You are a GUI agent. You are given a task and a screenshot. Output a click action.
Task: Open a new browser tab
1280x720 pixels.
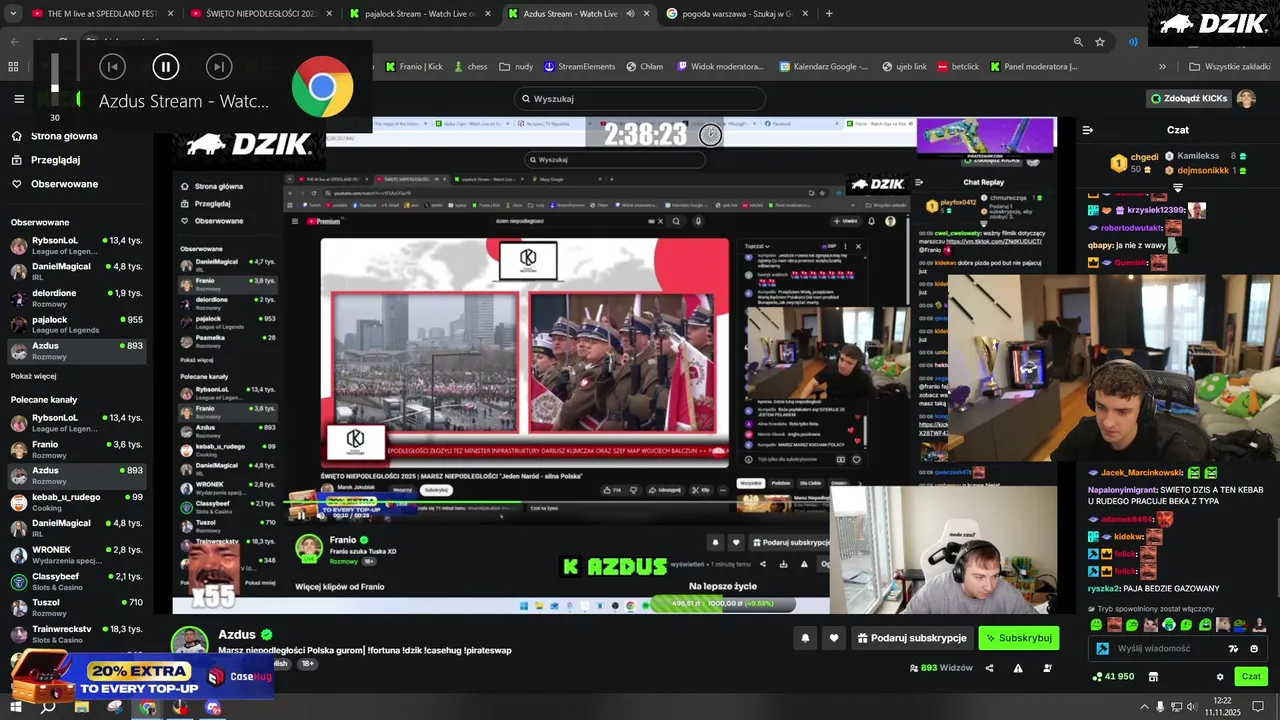click(x=829, y=14)
